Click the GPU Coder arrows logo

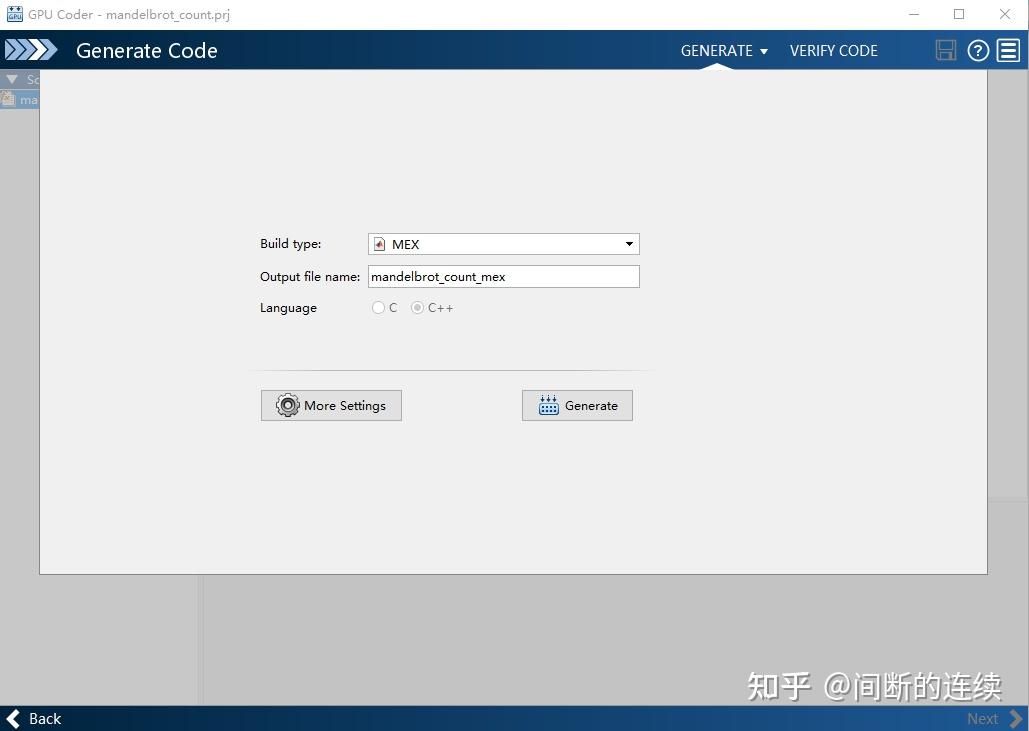coord(31,49)
